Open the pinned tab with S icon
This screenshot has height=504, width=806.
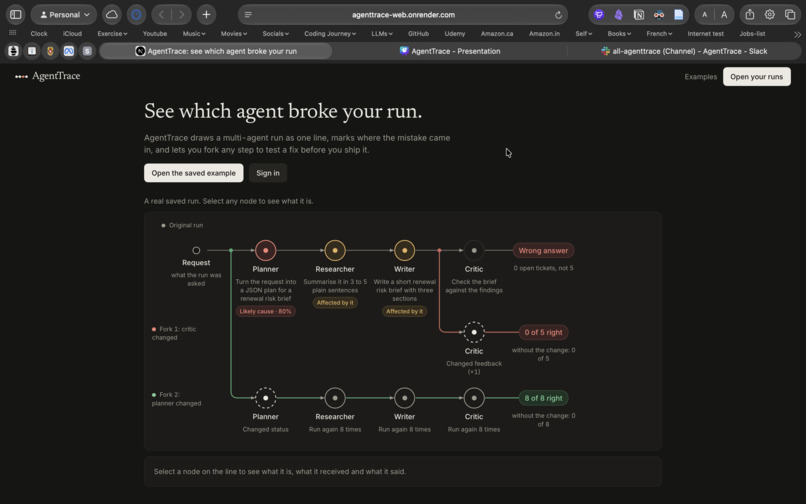(87, 51)
